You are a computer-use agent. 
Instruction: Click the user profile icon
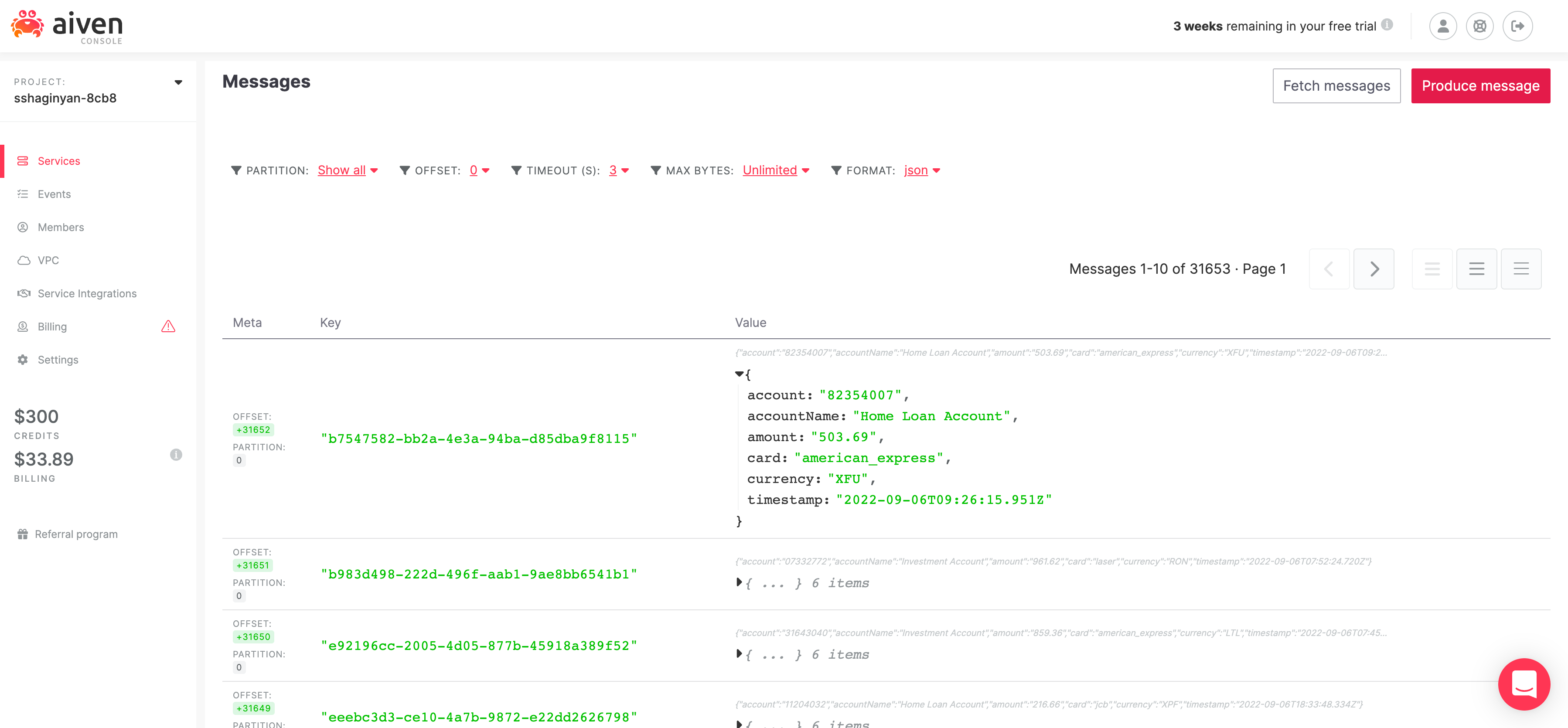pyautogui.click(x=1442, y=26)
